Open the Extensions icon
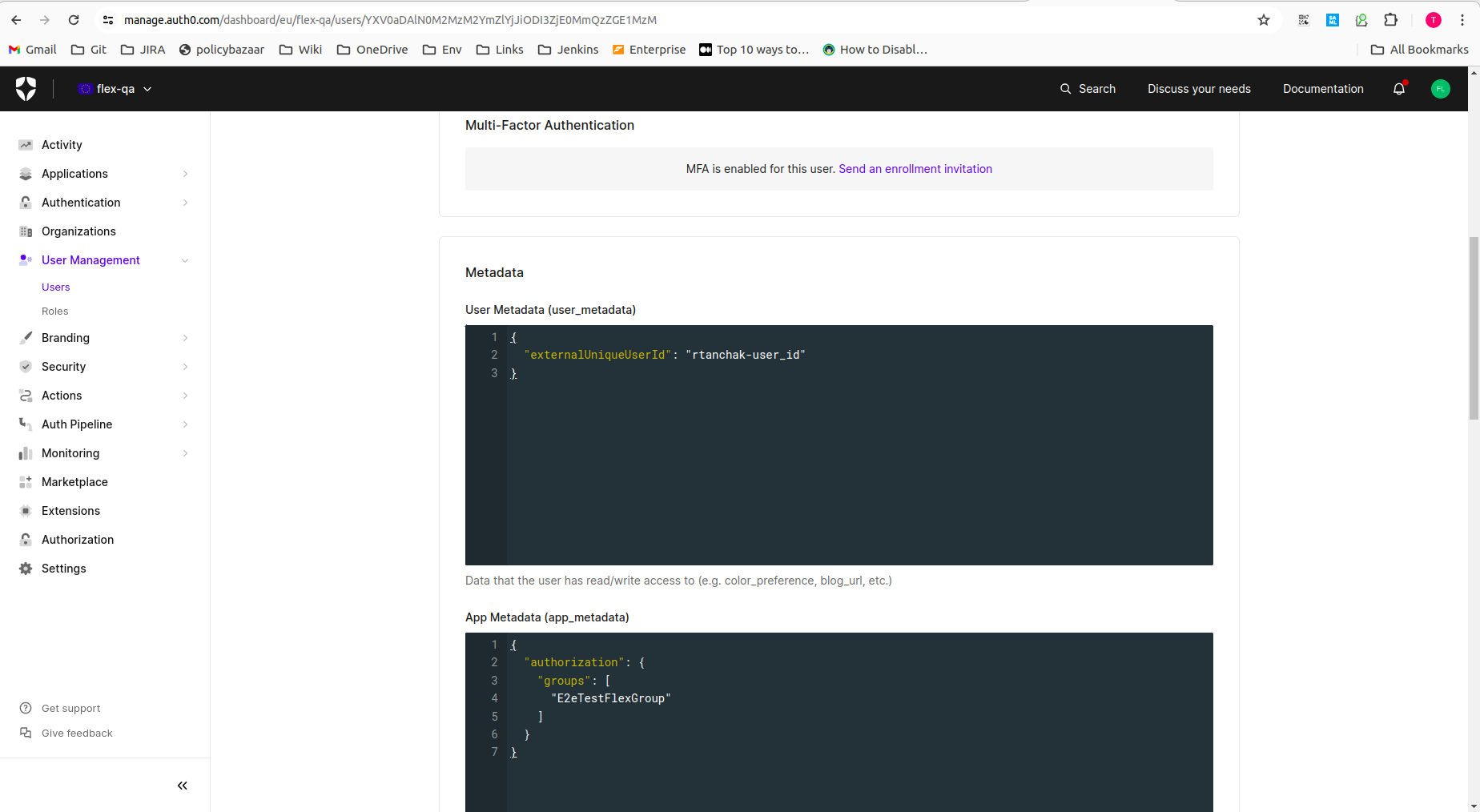The width and height of the screenshot is (1480, 812). point(25,510)
